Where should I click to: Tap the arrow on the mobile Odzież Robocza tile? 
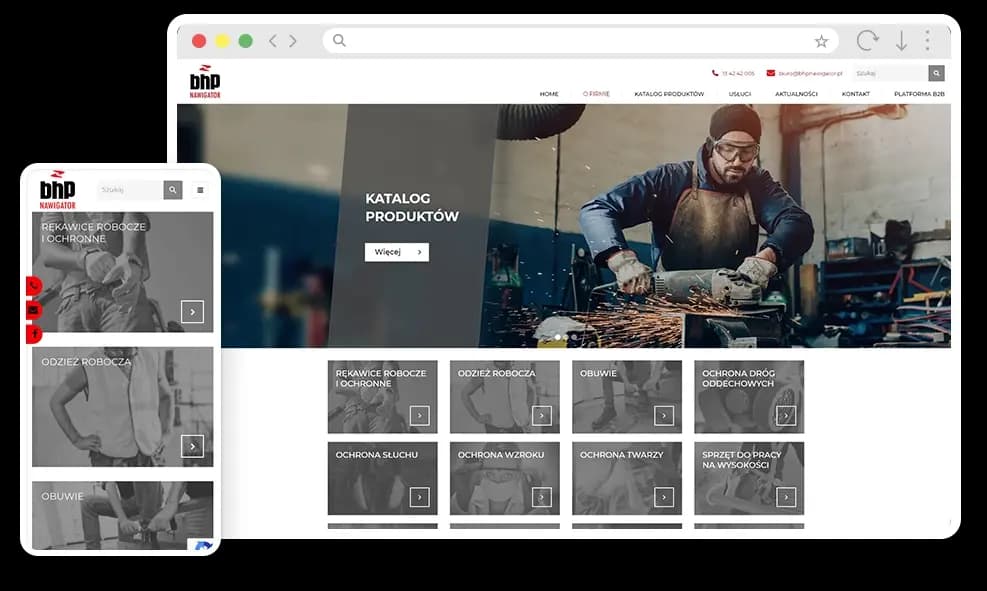pos(192,446)
